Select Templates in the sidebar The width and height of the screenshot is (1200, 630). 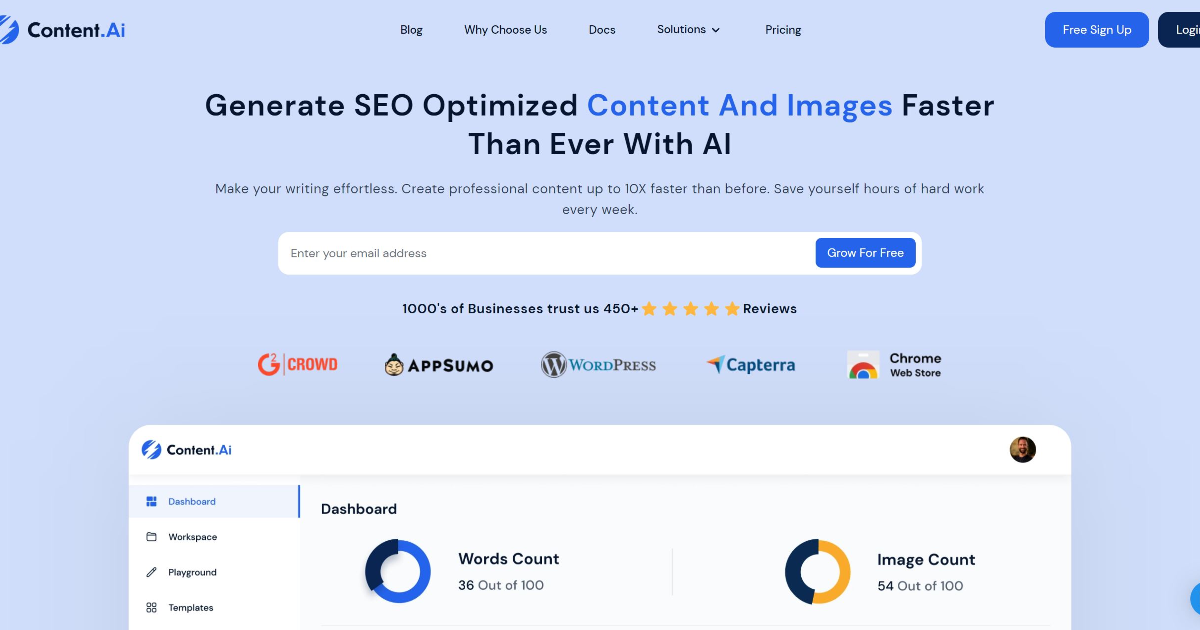(190, 608)
